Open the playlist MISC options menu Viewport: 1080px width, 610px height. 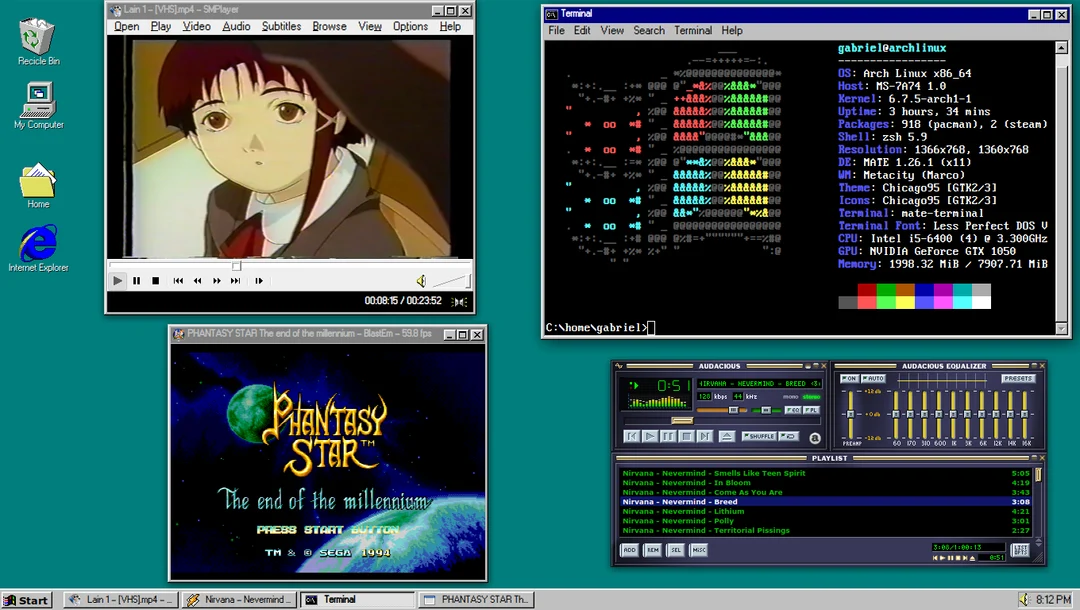click(x=699, y=550)
